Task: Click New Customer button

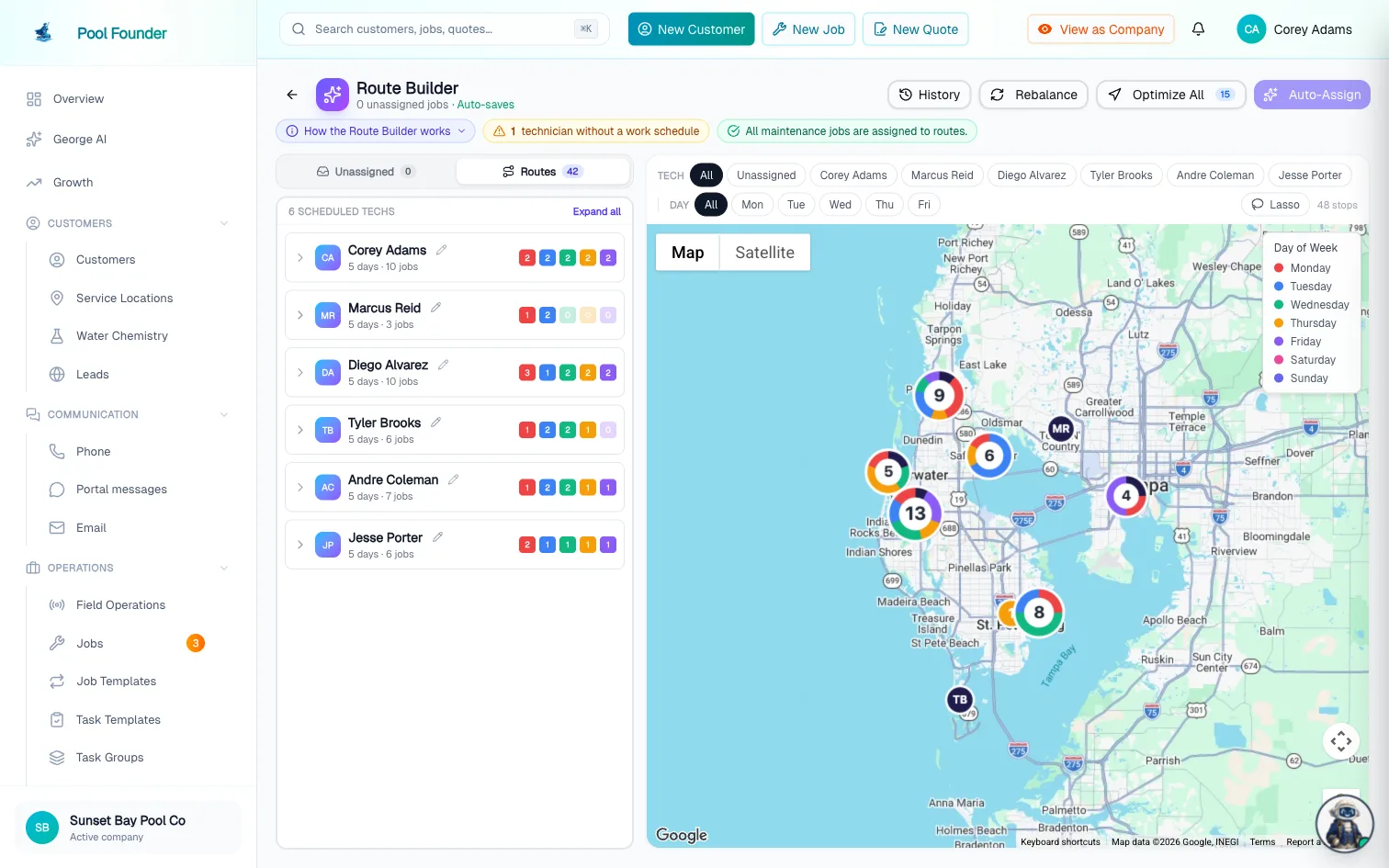Action: point(692,29)
